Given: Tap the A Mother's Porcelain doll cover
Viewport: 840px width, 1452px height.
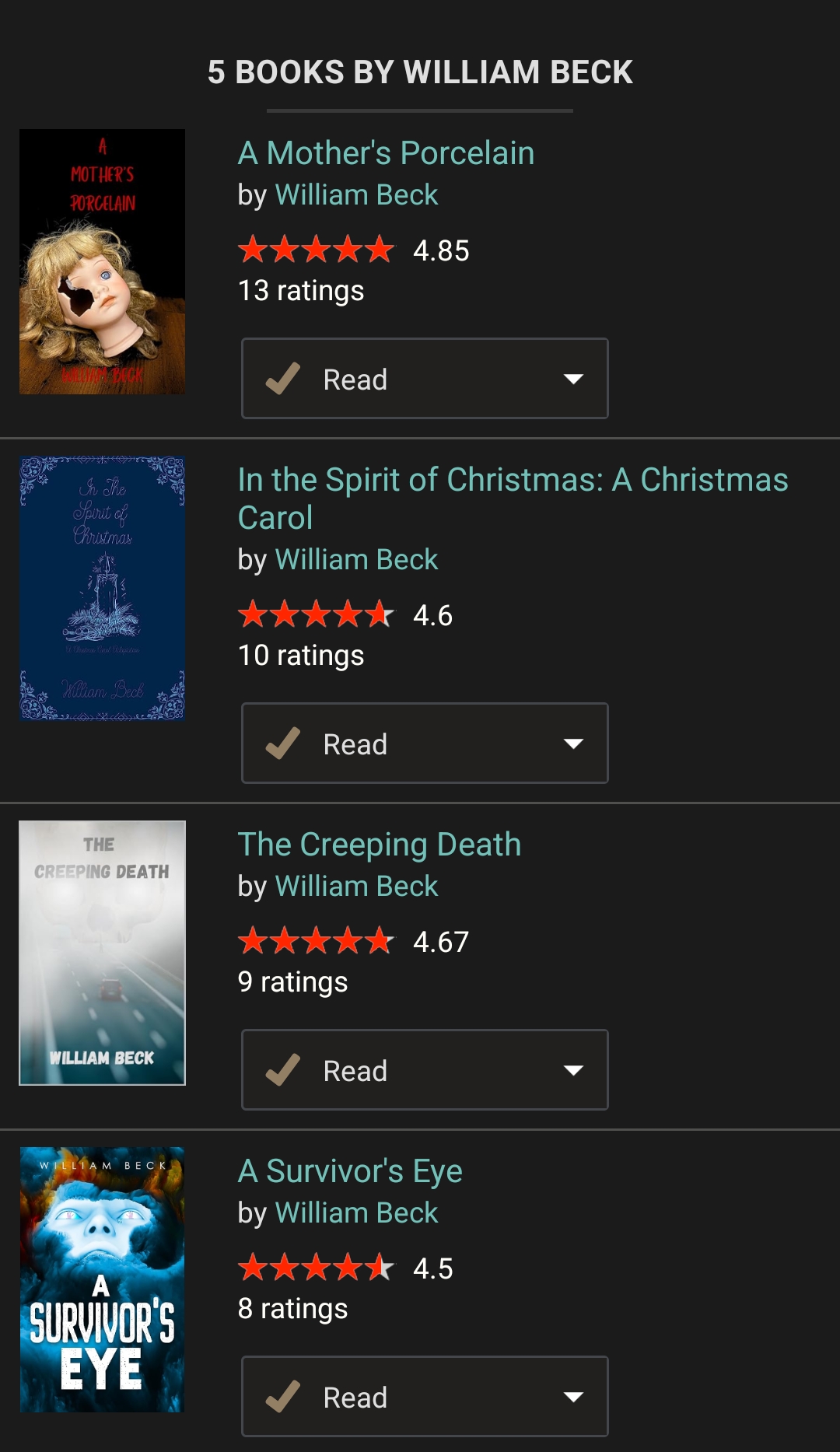Looking at the screenshot, I should [x=102, y=261].
